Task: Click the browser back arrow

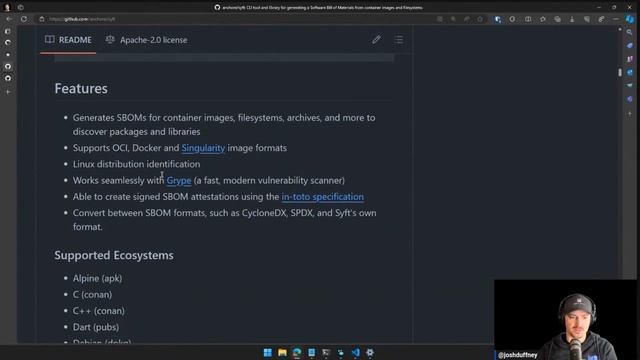Action: pyautogui.click(x=9, y=19)
